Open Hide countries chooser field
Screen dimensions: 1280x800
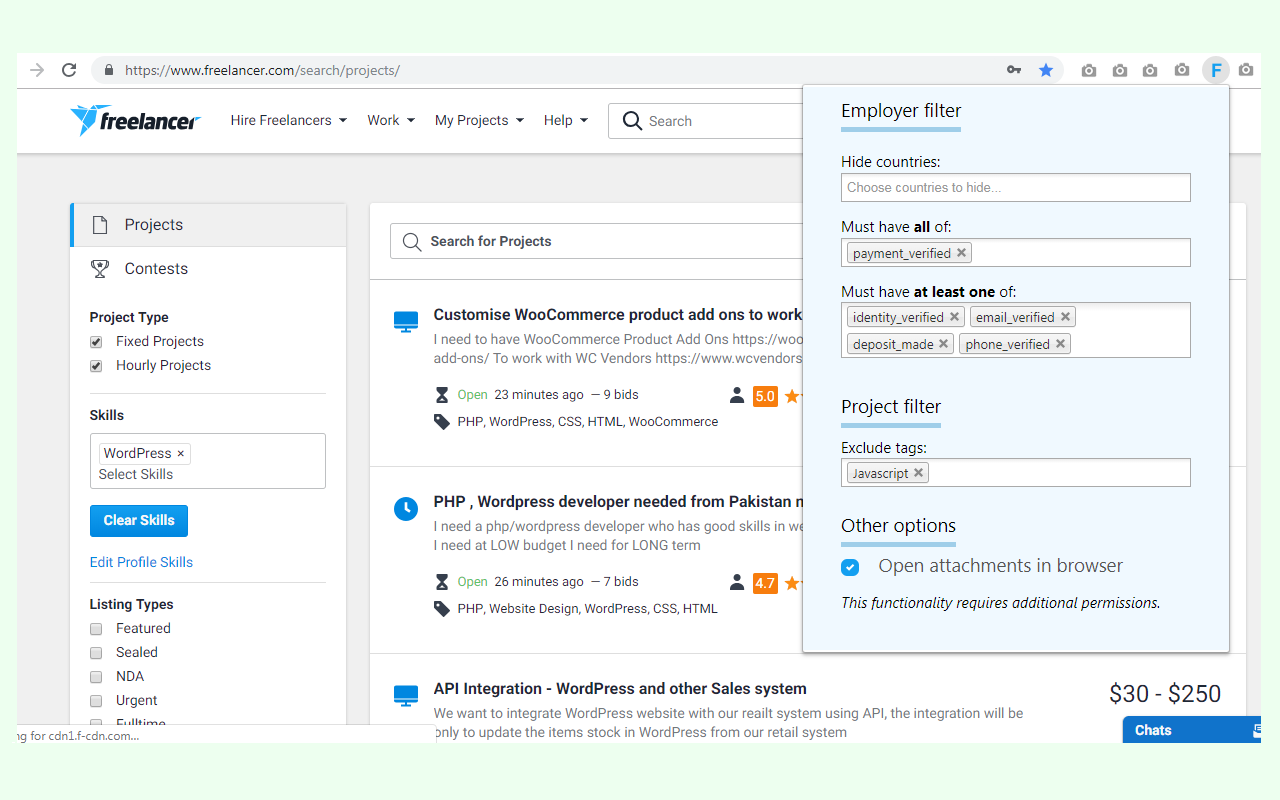pos(1016,187)
